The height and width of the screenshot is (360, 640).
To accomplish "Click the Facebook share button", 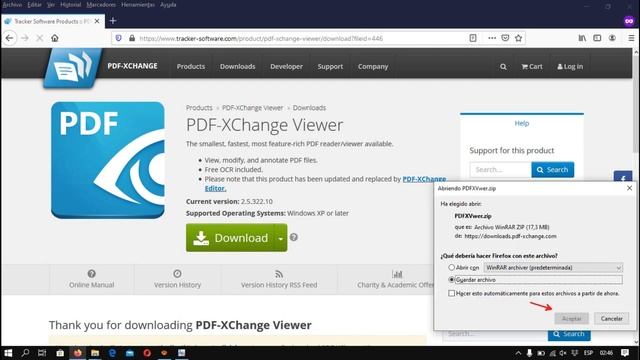I will tap(623, 178).
